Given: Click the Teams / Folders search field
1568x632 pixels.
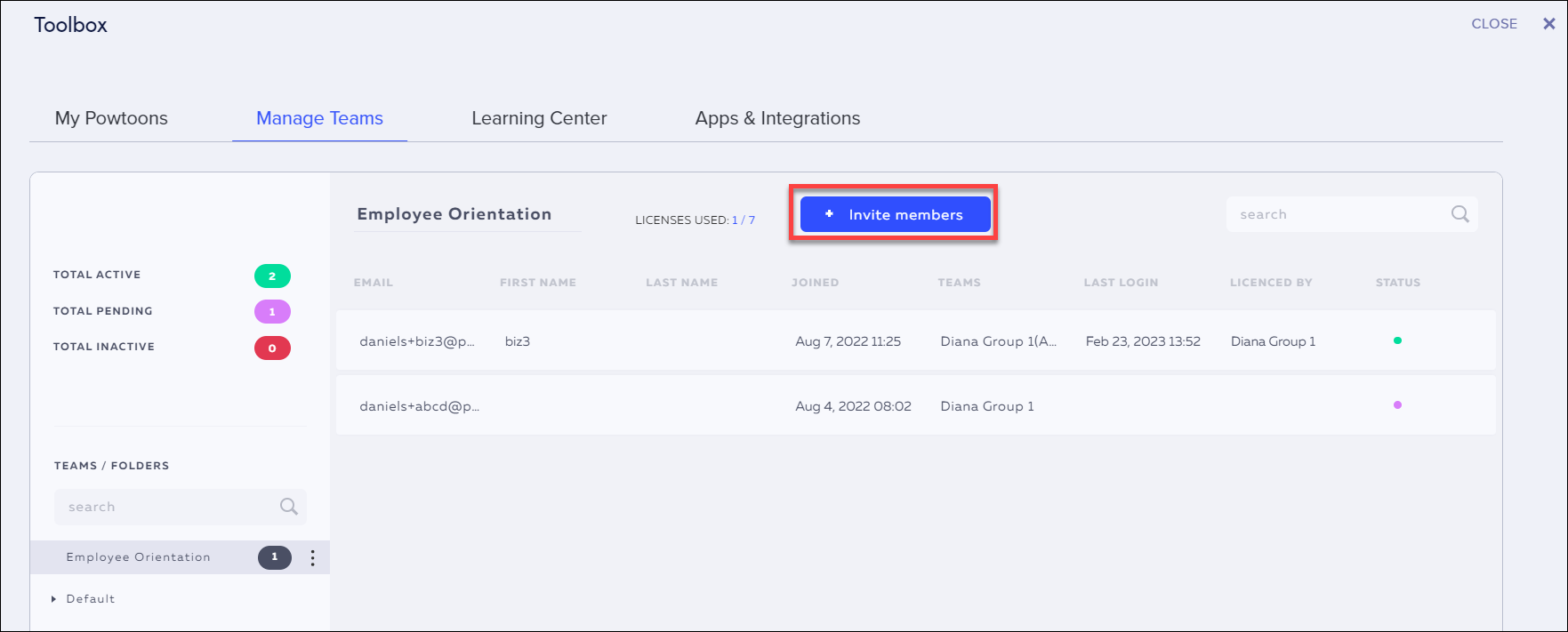Looking at the screenshot, I should click(x=181, y=507).
